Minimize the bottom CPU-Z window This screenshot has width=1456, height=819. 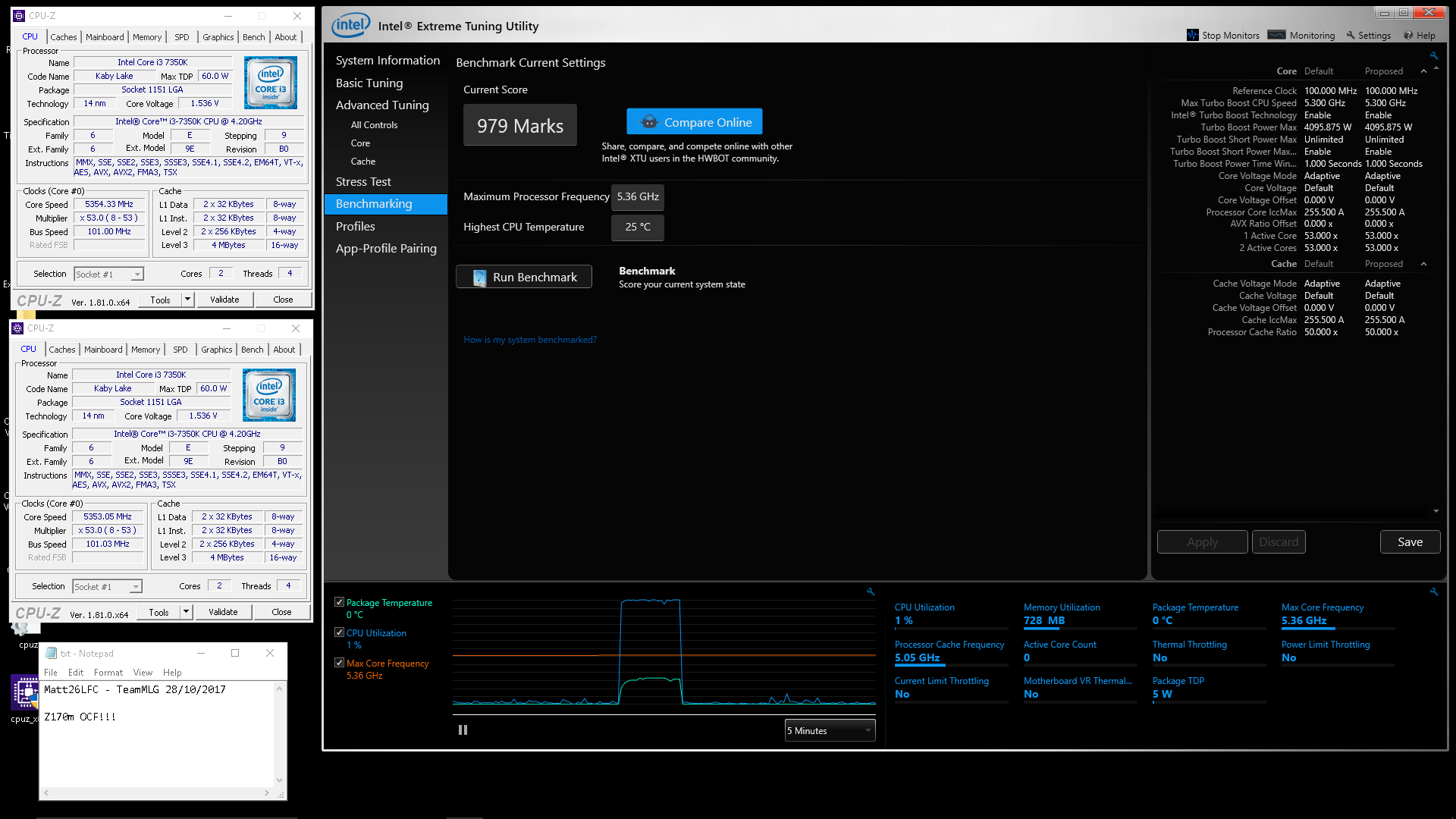pos(227,328)
